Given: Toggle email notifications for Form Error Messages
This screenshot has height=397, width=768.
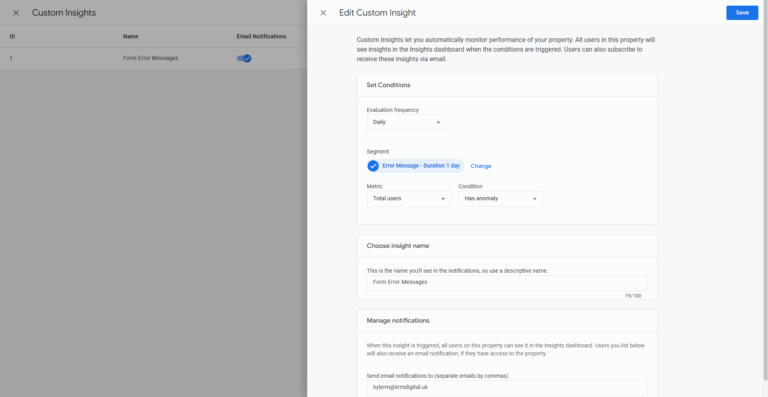Looking at the screenshot, I should tap(244, 58).
